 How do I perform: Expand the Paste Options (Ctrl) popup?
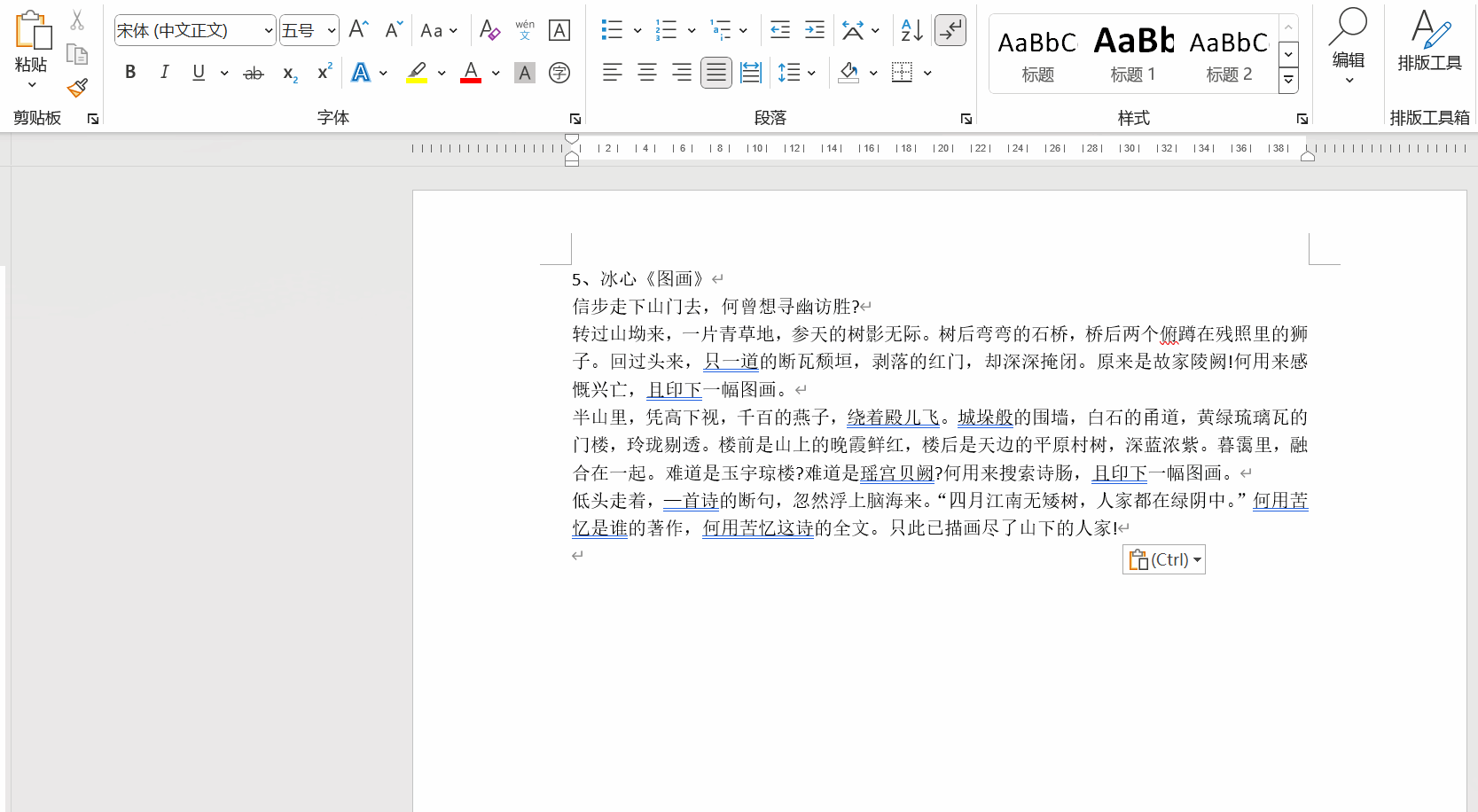(x=1164, y=559)
